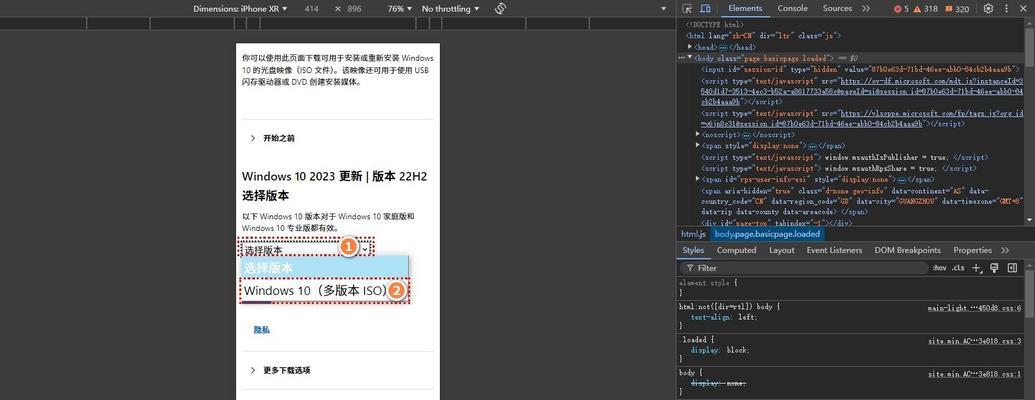The height and width of the screenshot is (400, 1035).
Task: Select the DOM Breakpoints tab
Action: (907, 250)
